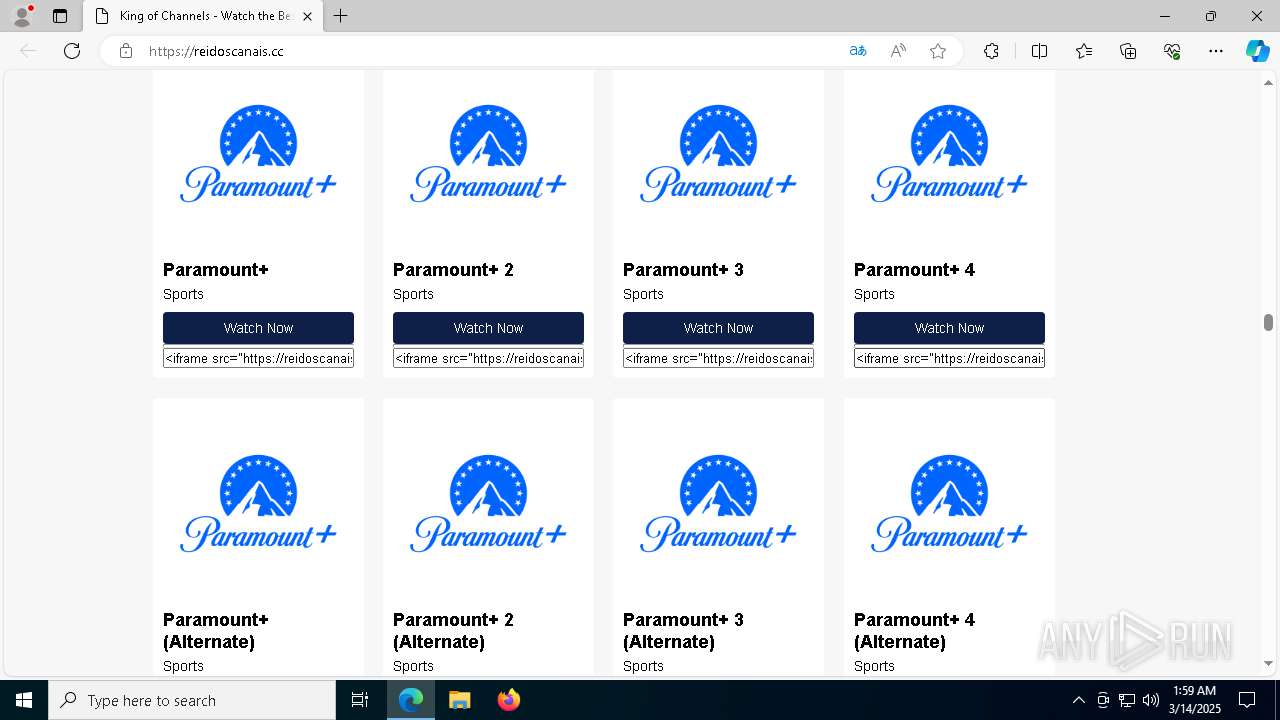Image resolution: width=1280 pixels, height=720 pixels.
Task: Click Paramount+ 2 (Alternate) logo thumbnail
Action: click(488, 503)
